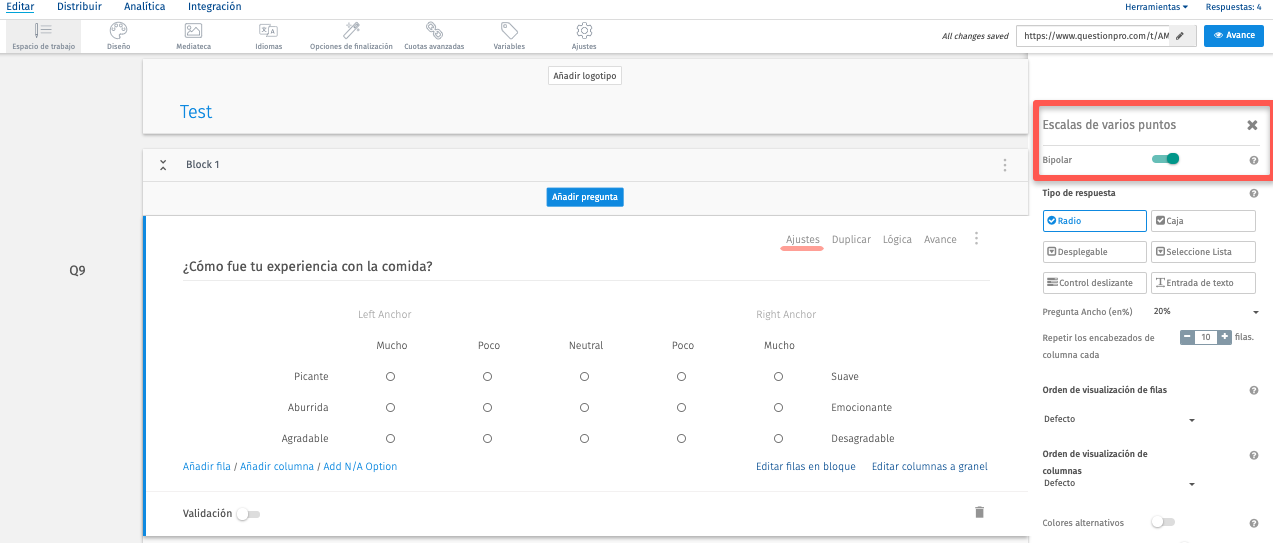This screenshot has width=1273, height=543.
Task: Open Opciones de finalización wand icon
Action: 351,31
